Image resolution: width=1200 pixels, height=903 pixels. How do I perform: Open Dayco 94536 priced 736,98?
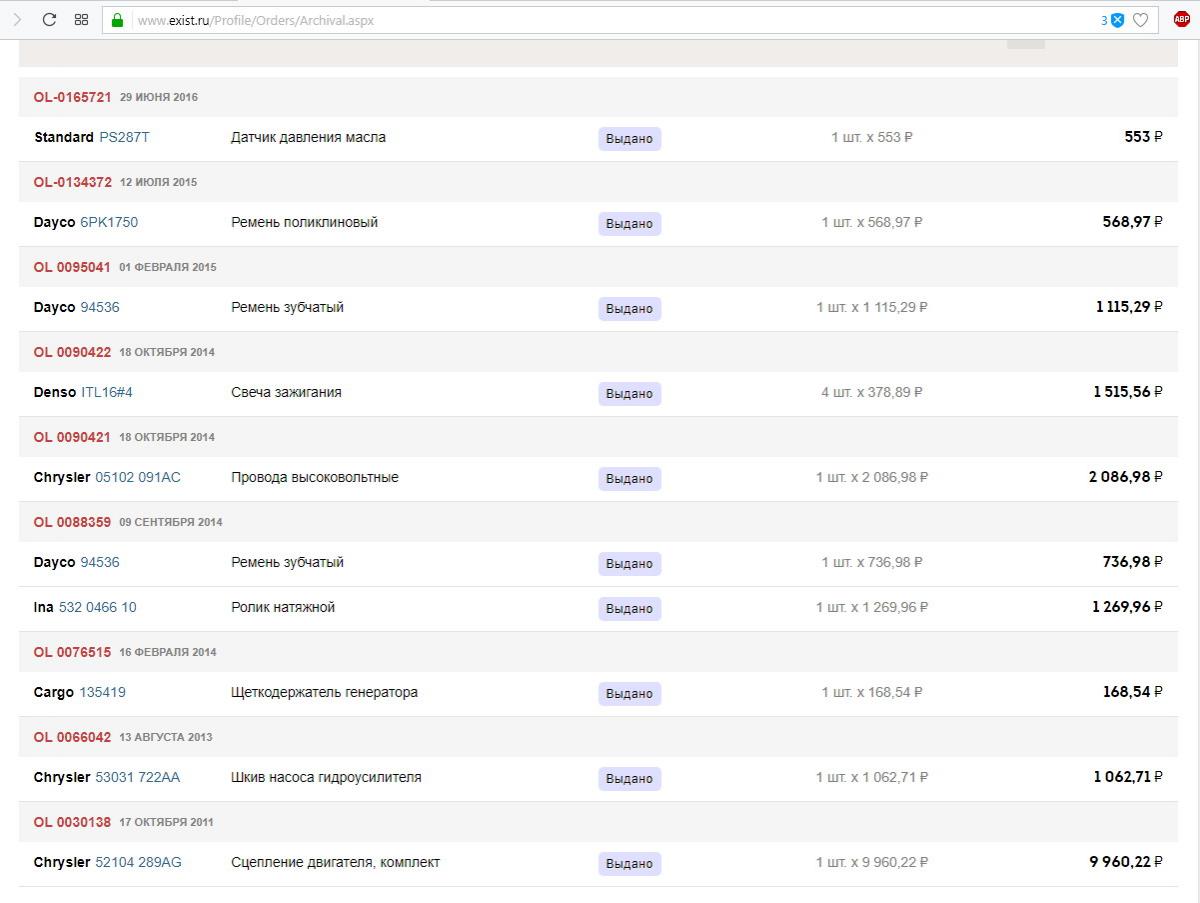(x=99, y=562)
